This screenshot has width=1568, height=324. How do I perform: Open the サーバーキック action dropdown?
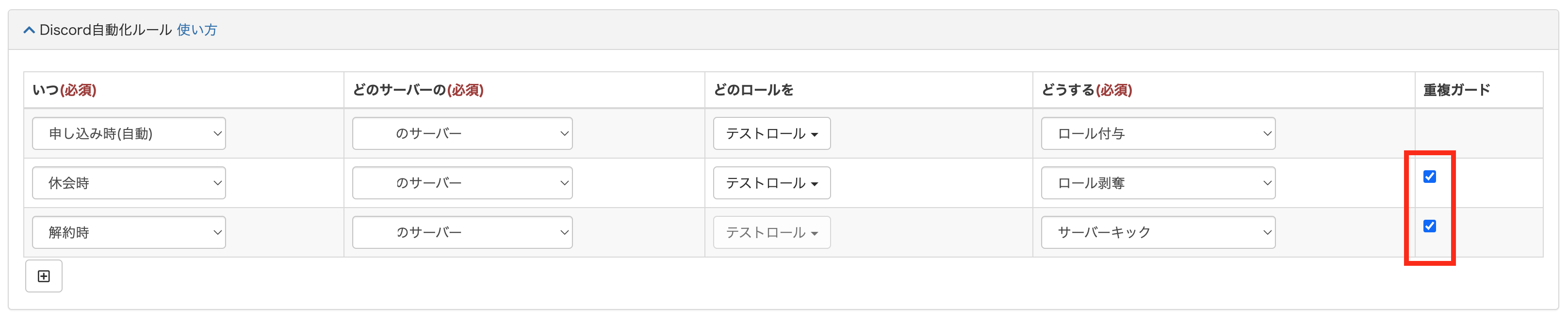(x=1158, y=232)
